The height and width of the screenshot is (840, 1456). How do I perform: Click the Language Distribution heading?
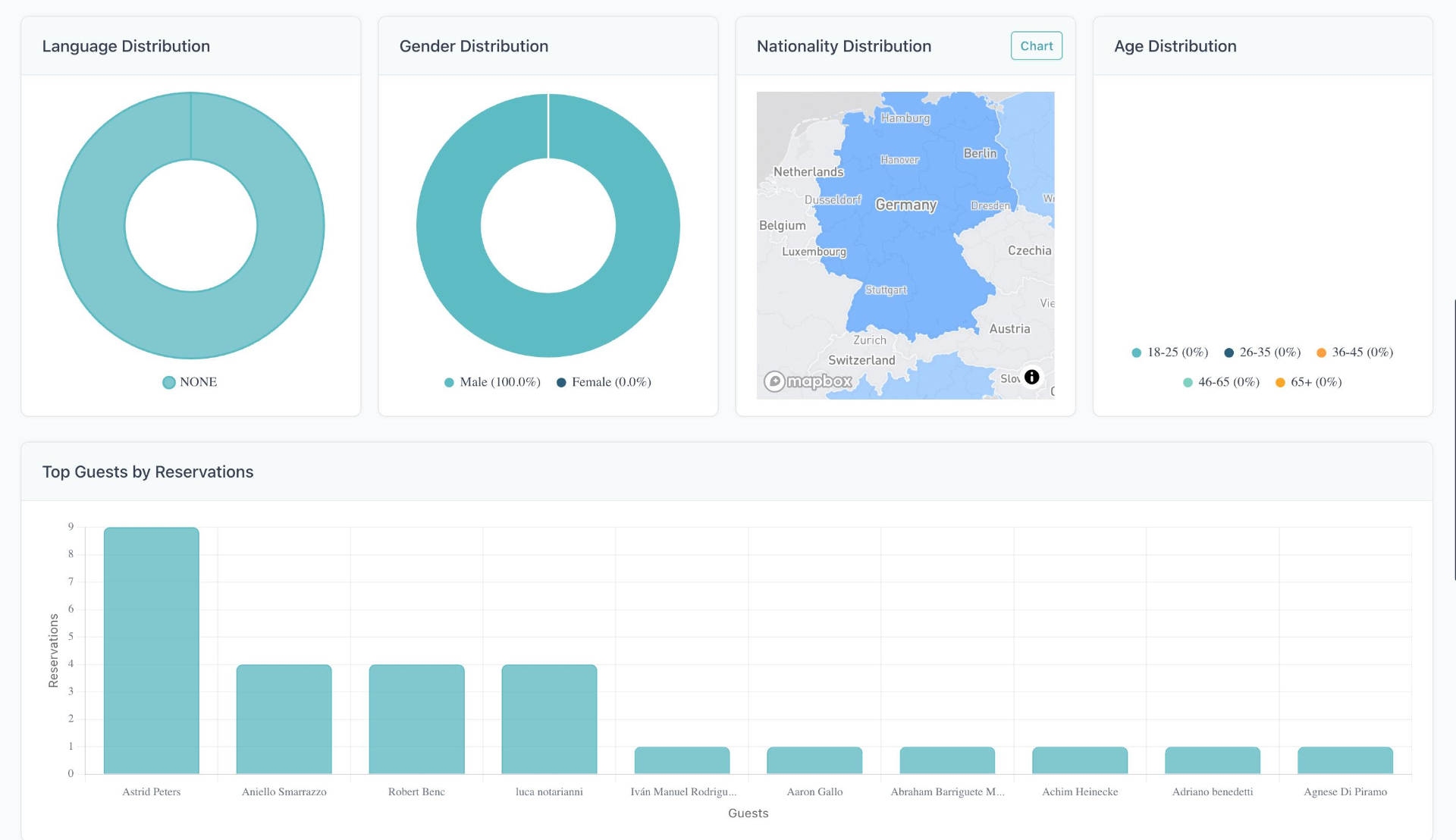[126, 46]
